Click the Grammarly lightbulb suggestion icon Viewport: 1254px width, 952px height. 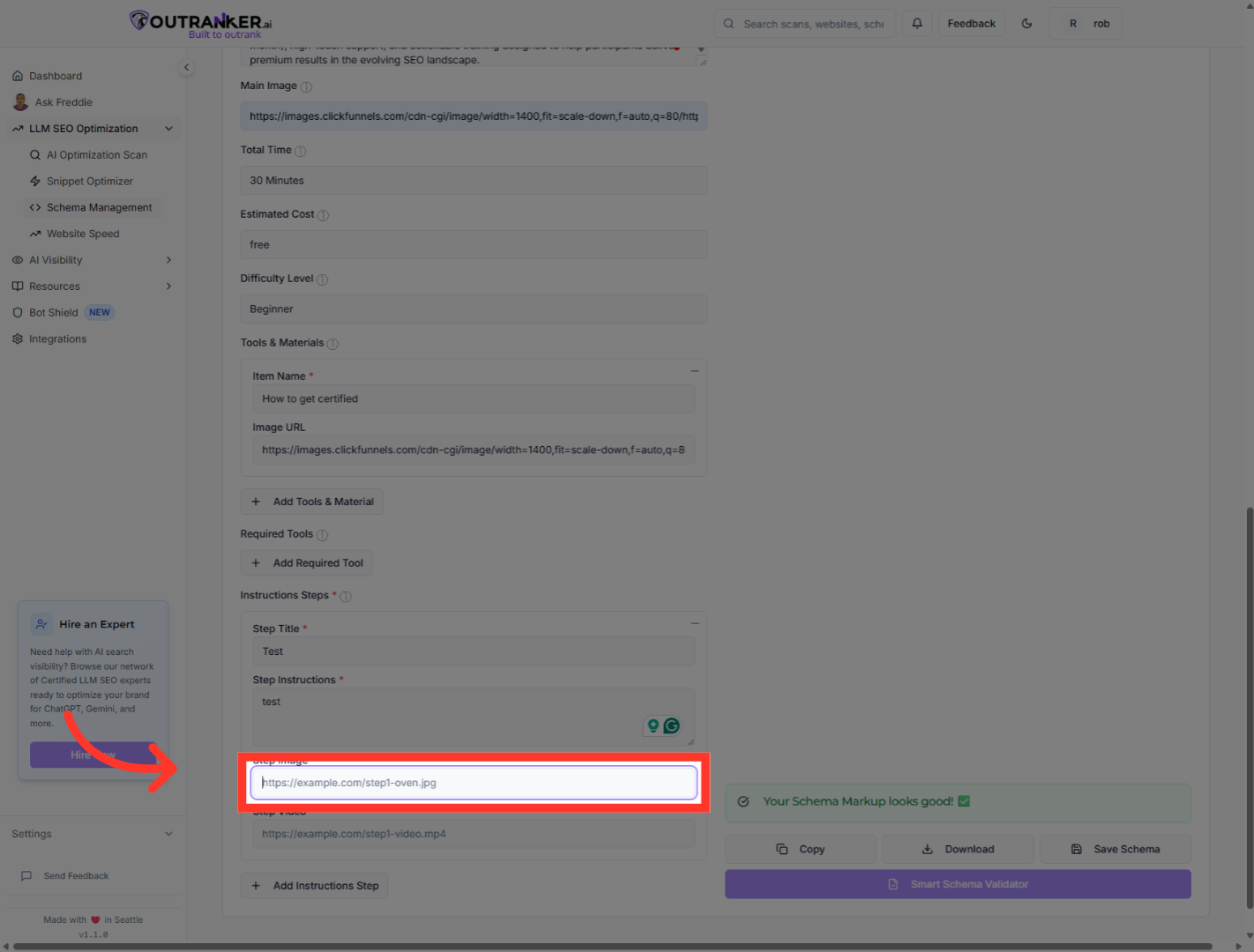[653, 725]
